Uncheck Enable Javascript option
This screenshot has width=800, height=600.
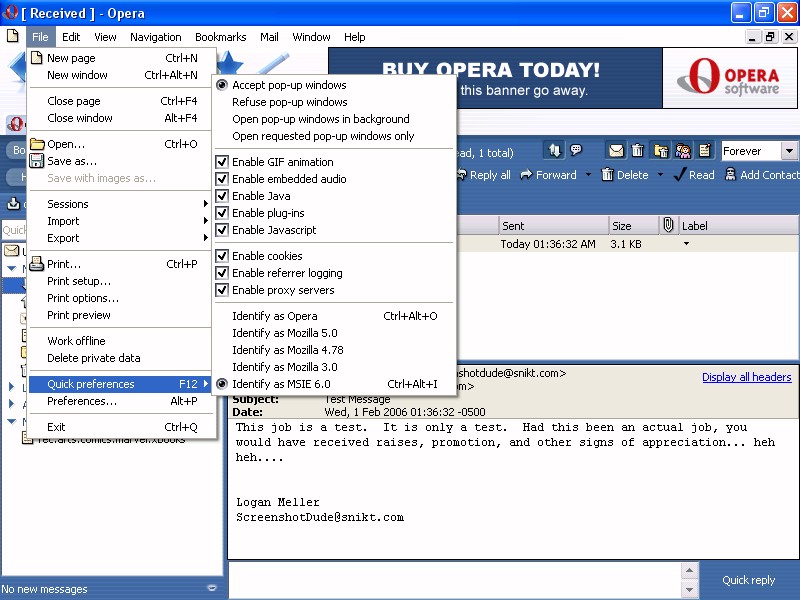click(222, 230)
